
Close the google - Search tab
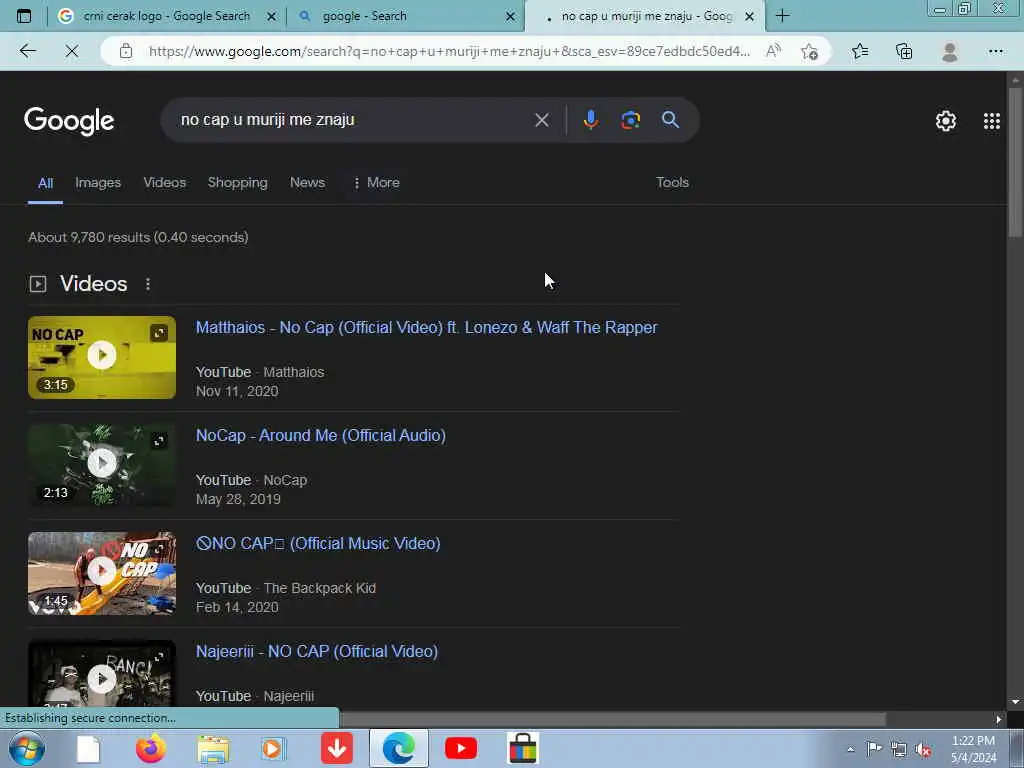pos(511,16)
